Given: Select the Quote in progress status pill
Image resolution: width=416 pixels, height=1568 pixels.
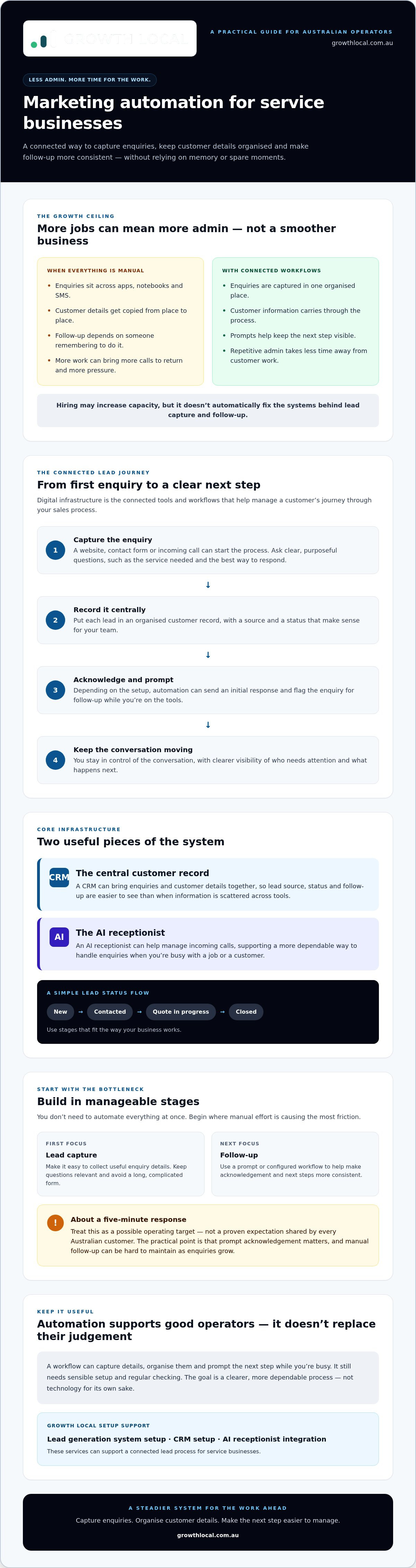Looking at the screenshot, I should coord(181,1012).
